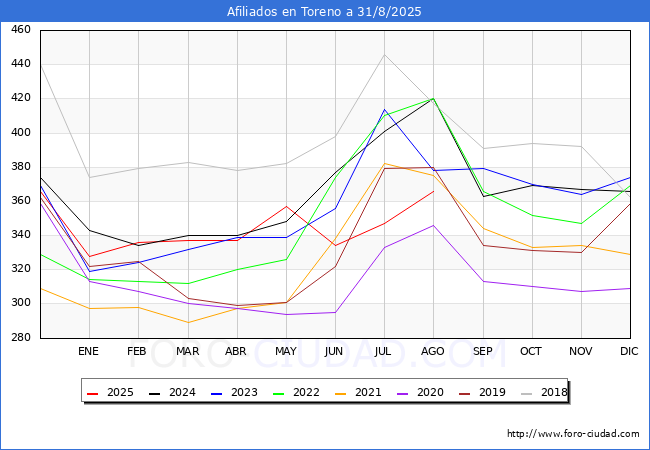
Task: Select the '2020' legend label
Action: [430, 392]
